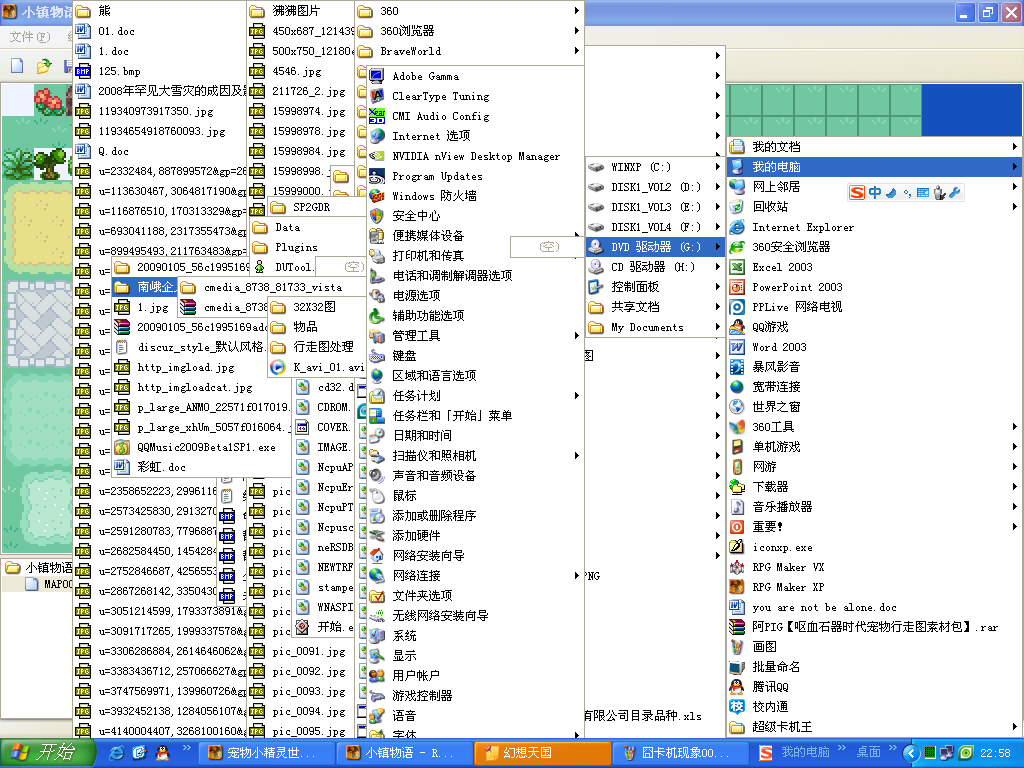
Task: Click the 360 tray icon near clock
Action: pyautogui.click(x=966, y=753)
